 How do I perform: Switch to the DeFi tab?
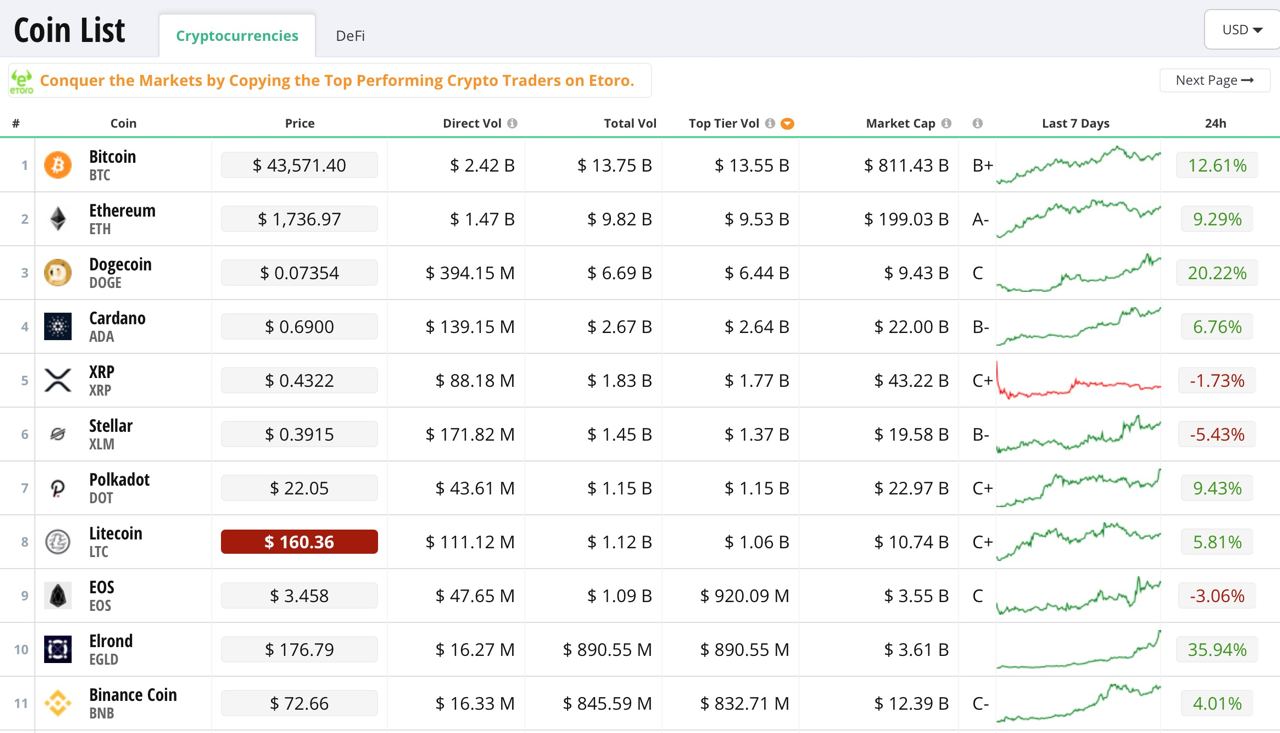point(350,36)
